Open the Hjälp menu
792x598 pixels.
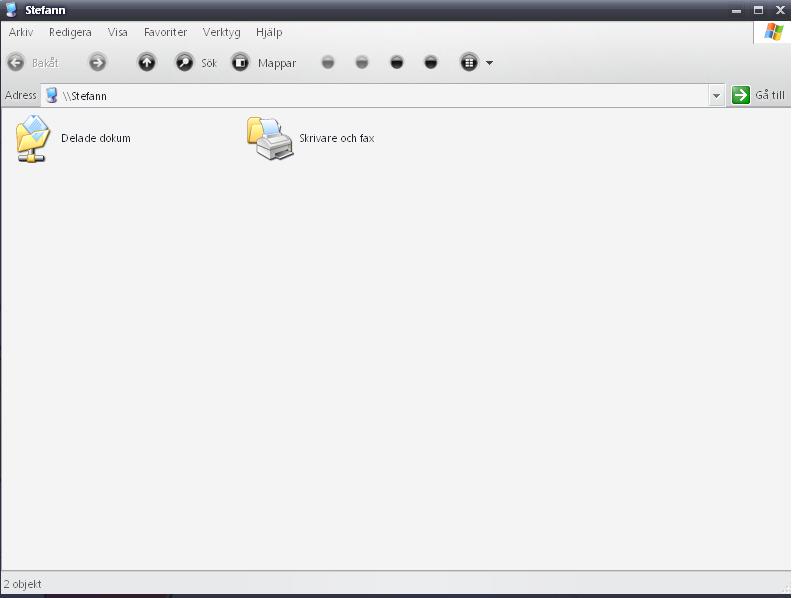[269, 32]
